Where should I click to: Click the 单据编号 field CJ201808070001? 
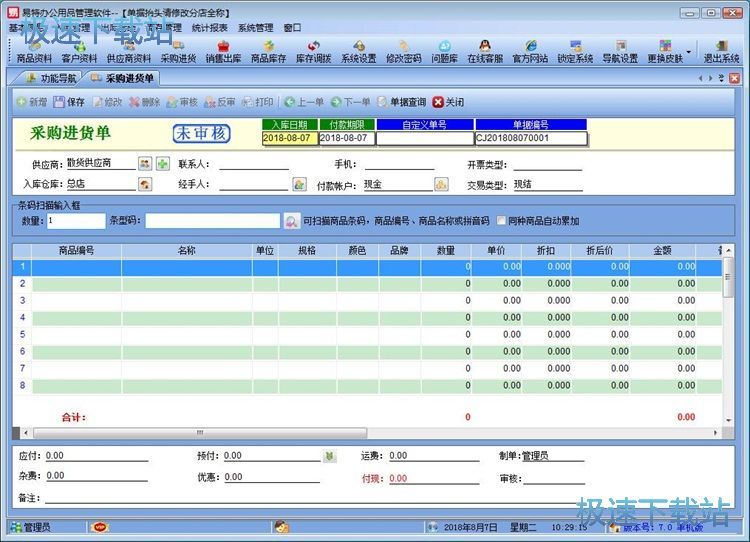[x=531, y=138]
